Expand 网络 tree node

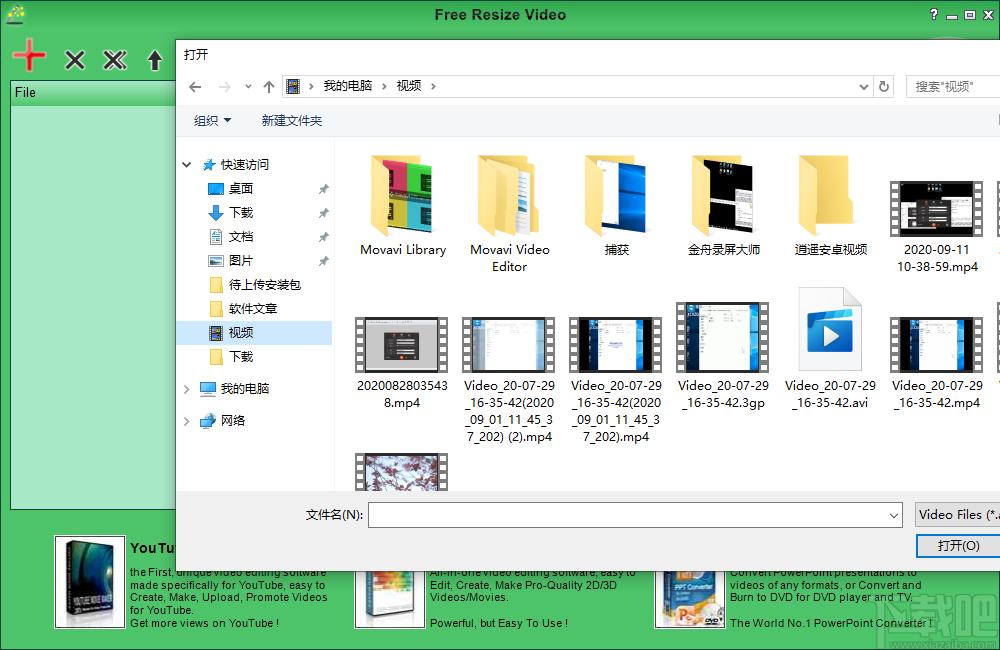coord(186,420)
